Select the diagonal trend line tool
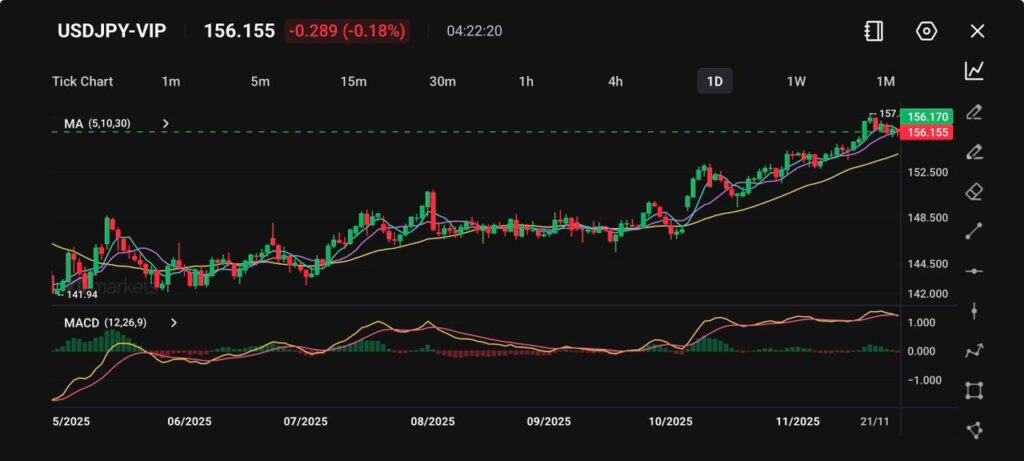The image size is (1024, 461). (x=974, y=231)
